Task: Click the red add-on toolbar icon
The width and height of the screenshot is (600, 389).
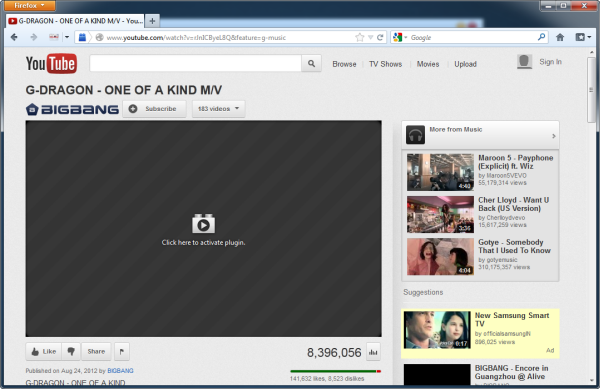Action: click(54, 37)
